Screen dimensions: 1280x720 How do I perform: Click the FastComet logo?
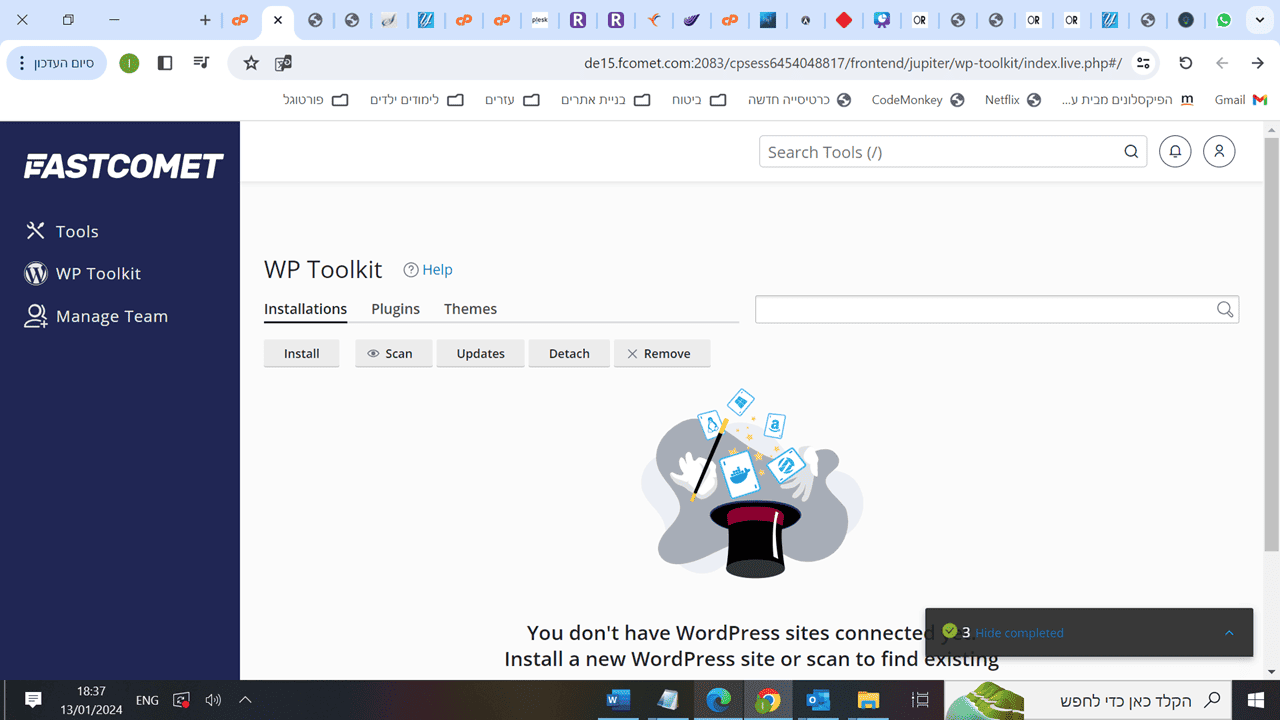(124, 166)
